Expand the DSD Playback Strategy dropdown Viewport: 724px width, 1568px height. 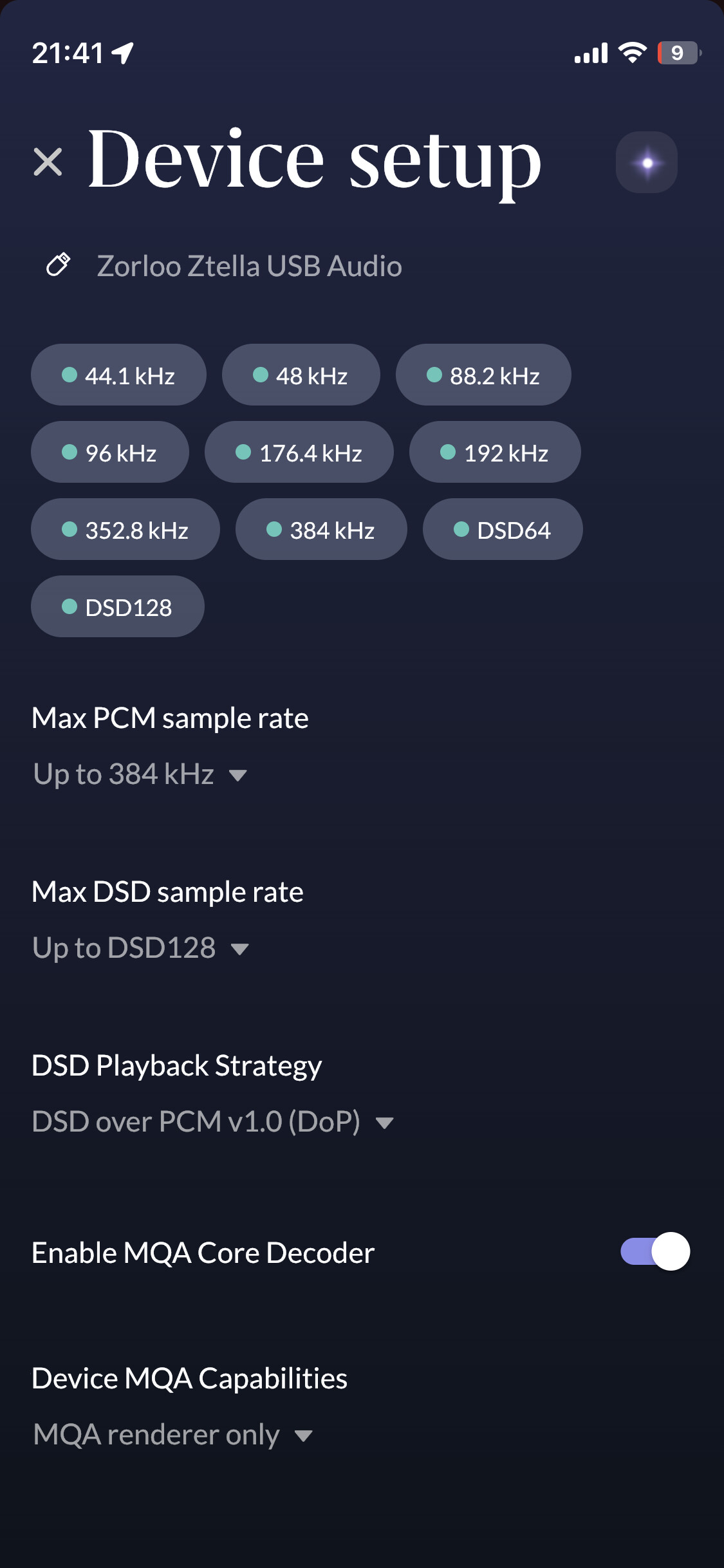click(213, 1122)
